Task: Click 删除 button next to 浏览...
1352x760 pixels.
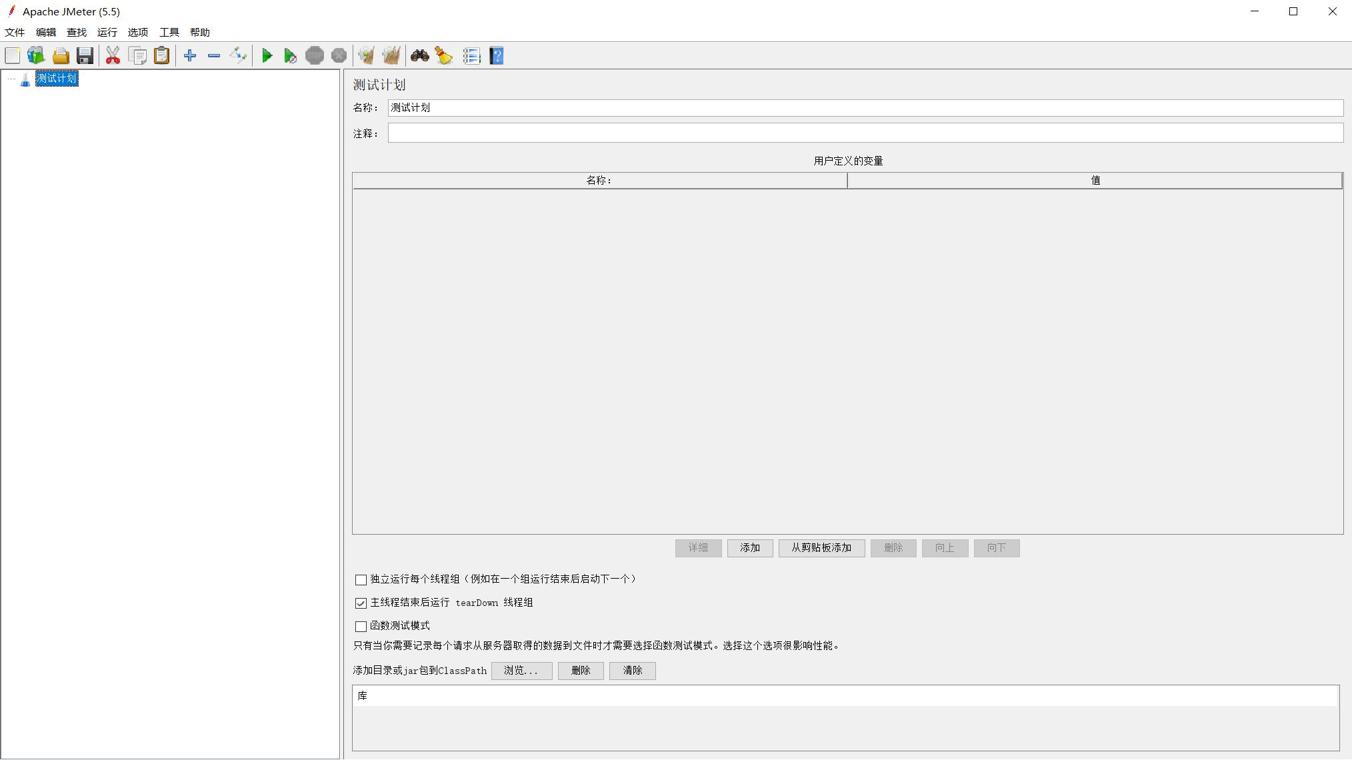Action: [x=581, y=671]
